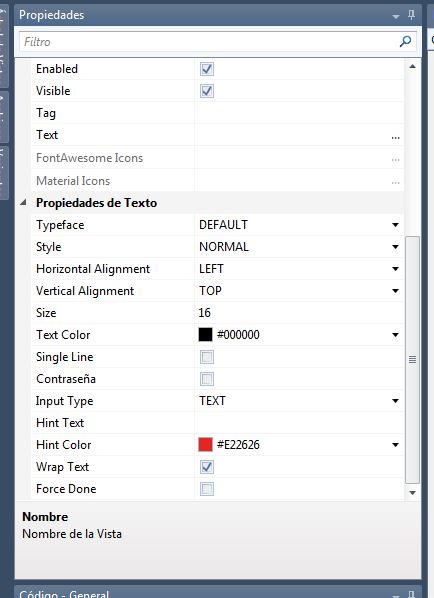This screenshot has width=434, height=598.
Task: Check the Contraseña checkbox
Action: click(207, 379)
